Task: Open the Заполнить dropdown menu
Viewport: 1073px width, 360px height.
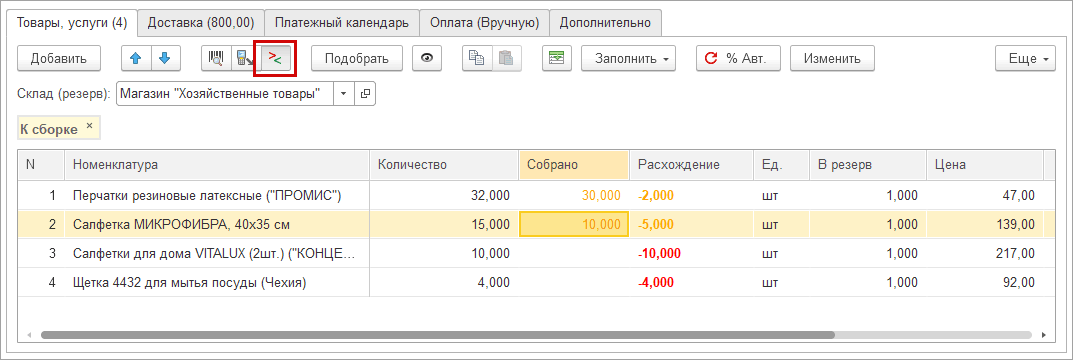Action: [x=629, y=58]
